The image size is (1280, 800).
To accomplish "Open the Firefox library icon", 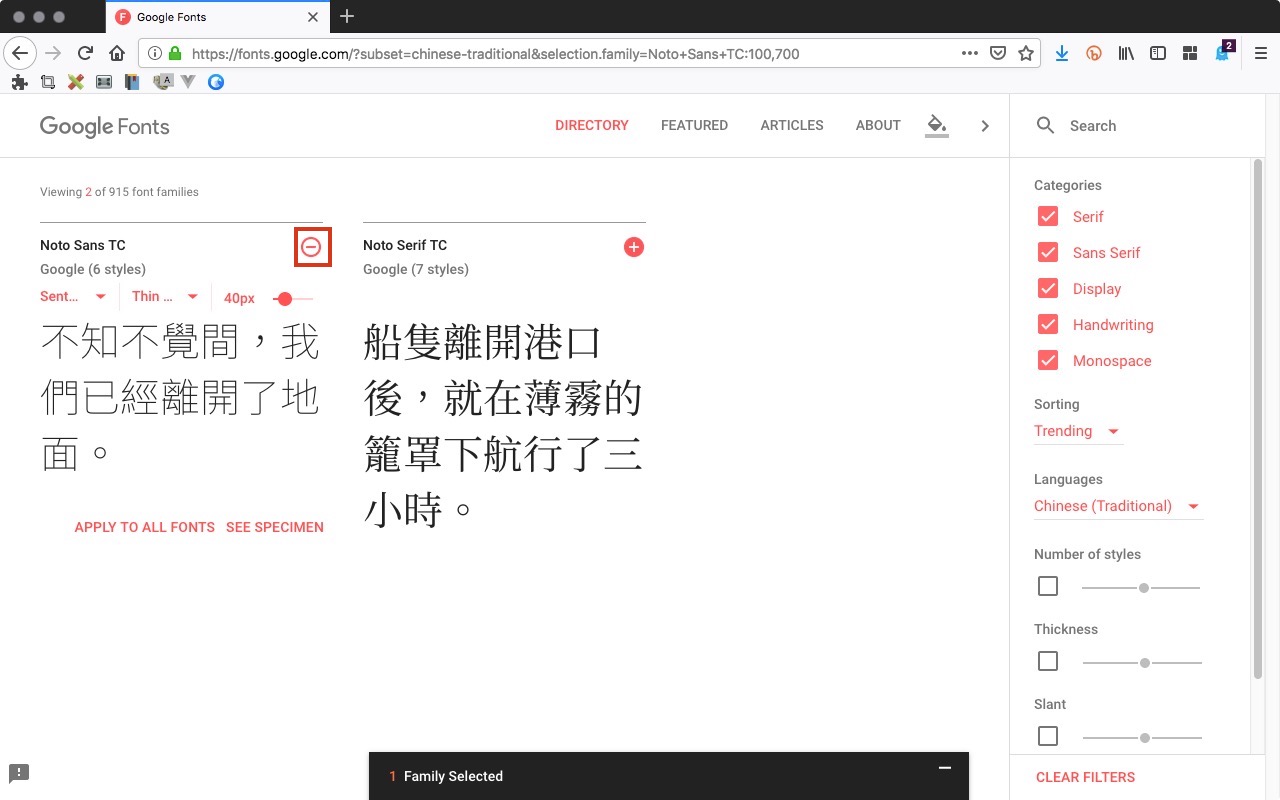I will (1126, 53).
